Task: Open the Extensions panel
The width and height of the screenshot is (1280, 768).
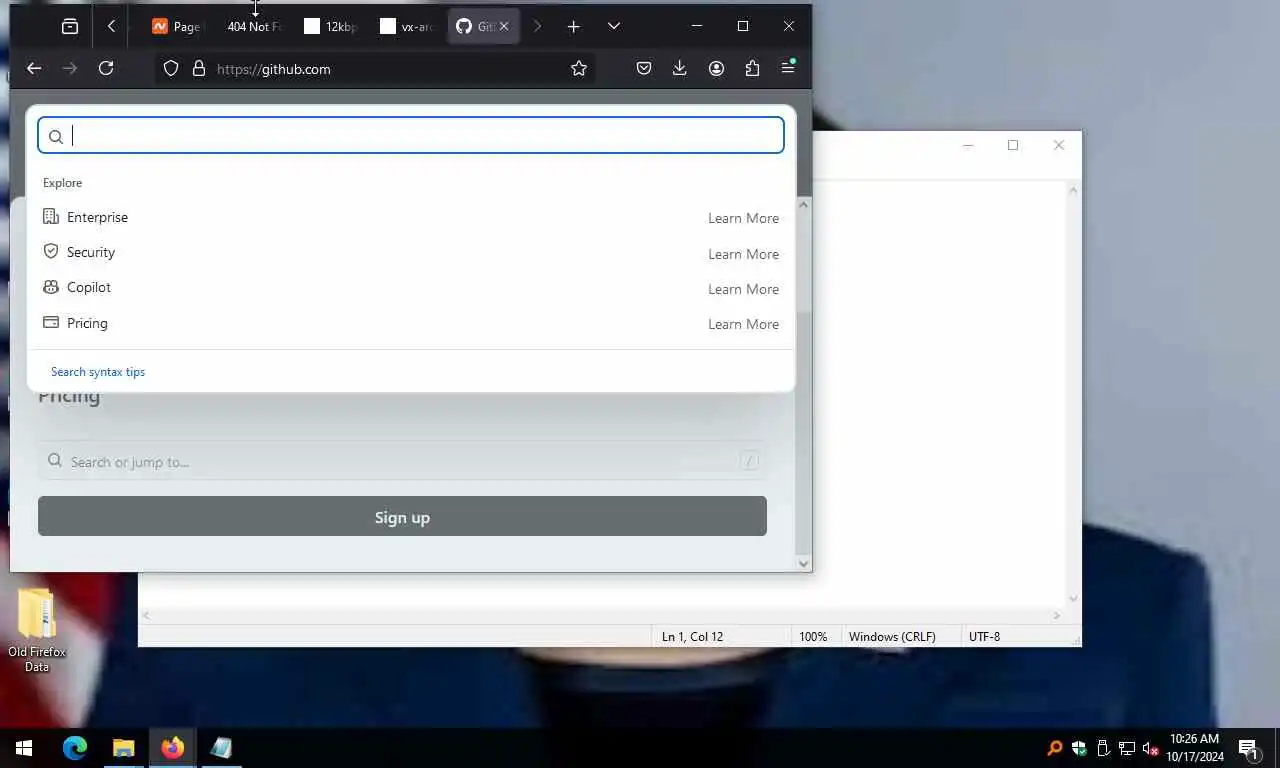Action: pos(752,68)
